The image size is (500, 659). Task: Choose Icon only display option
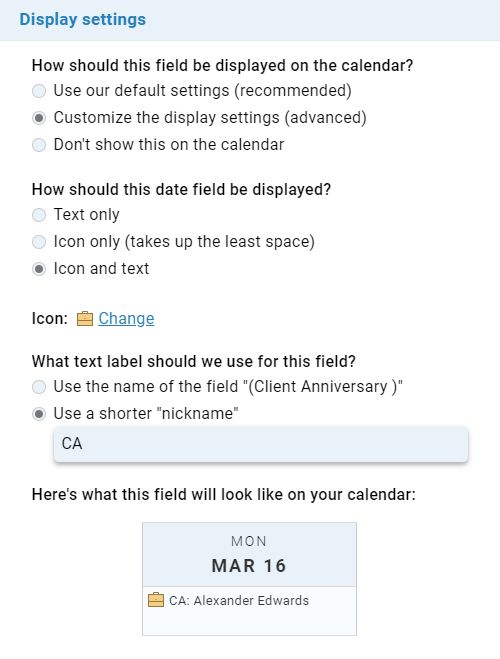[39, 242]
